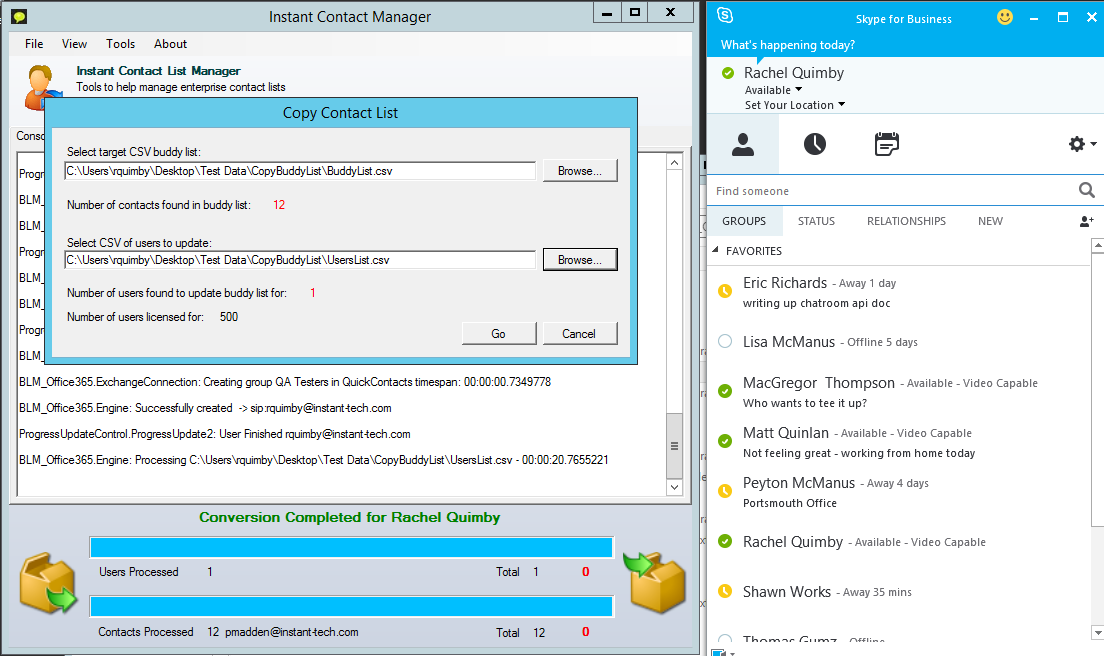This screenshot has height=656, width=1104.
Task: Collapse the Favorites group
Action: point(715,250)
